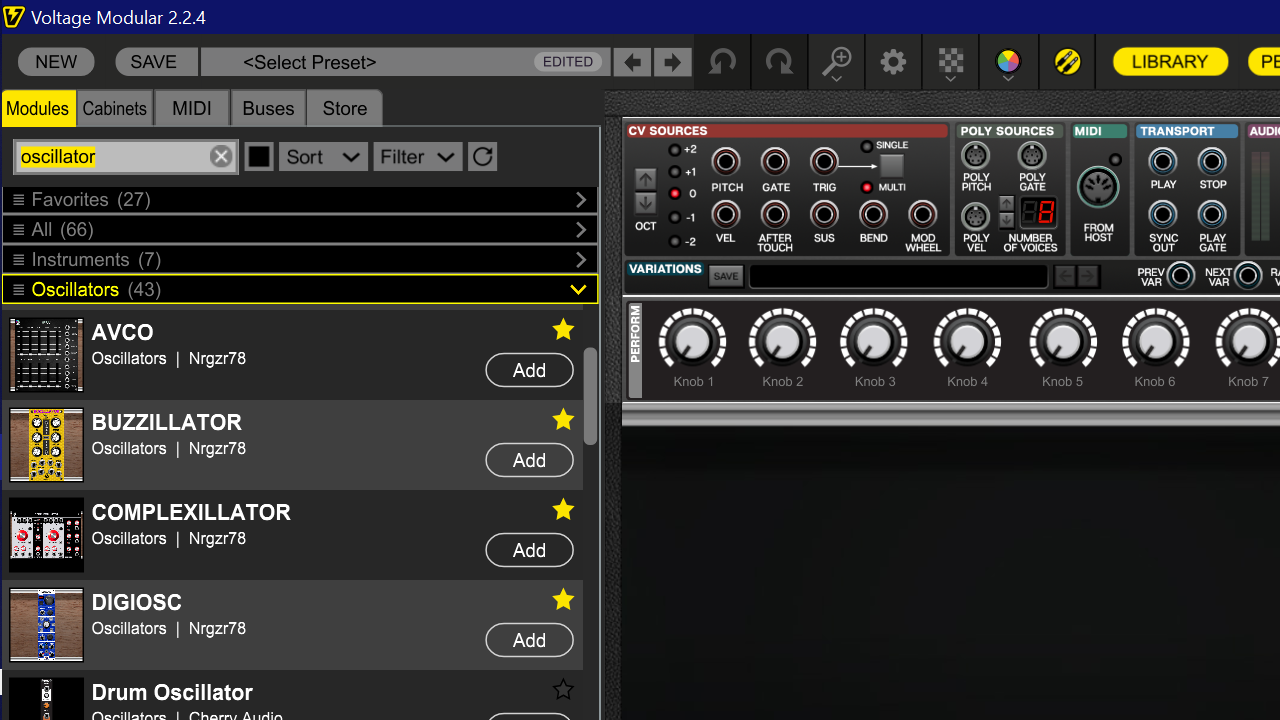Open the settings gear
This screenshot has width=1280, height=720.
coord(893,62)
